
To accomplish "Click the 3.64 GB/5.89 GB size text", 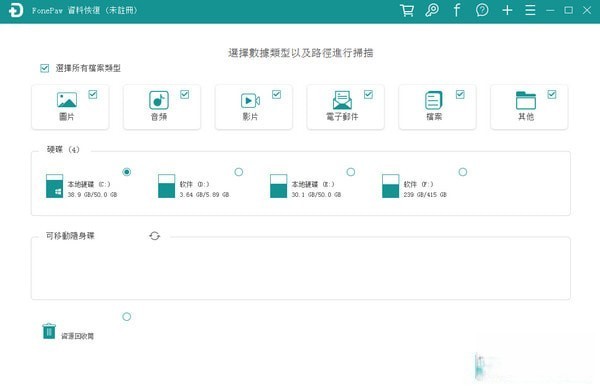I will [204, 194].
